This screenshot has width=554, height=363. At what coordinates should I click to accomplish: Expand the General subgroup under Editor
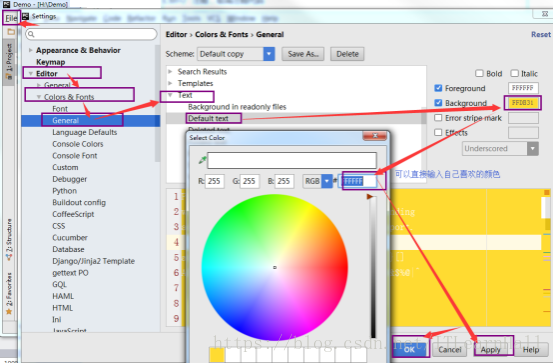pyautogui.click(x=39, y=85)
